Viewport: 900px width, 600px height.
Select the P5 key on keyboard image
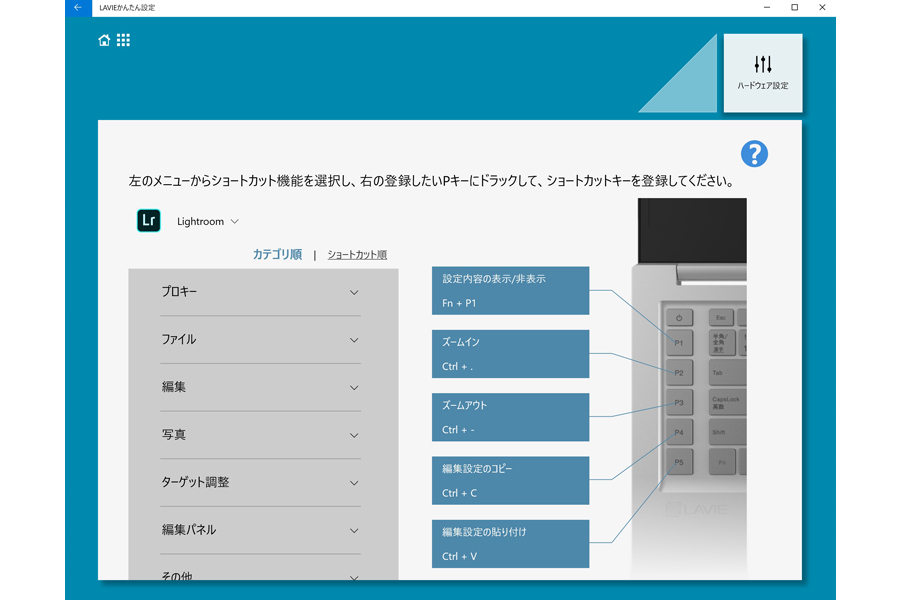pyautogui.click(x=679, y=462)
